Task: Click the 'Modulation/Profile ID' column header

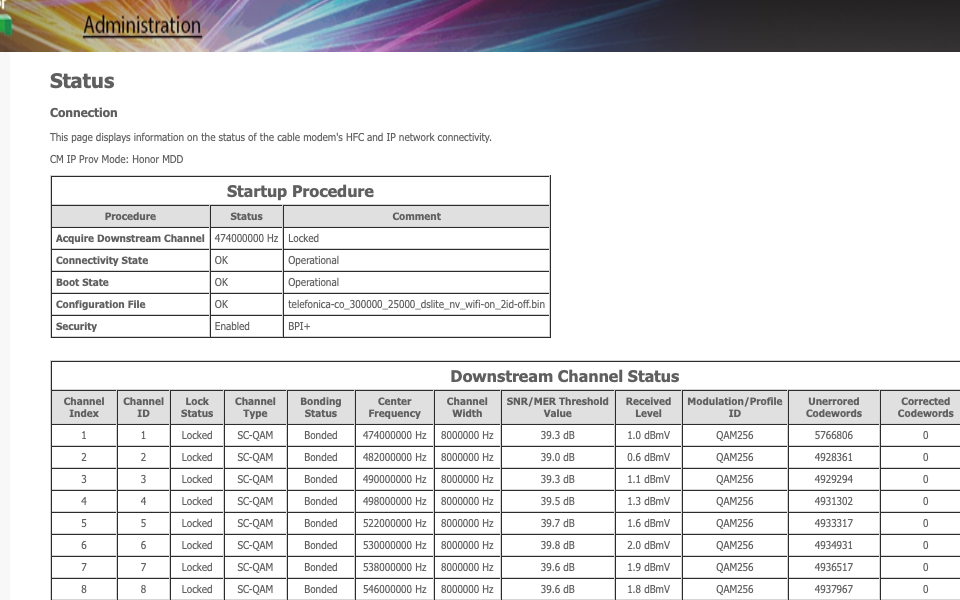Action: 735,407
